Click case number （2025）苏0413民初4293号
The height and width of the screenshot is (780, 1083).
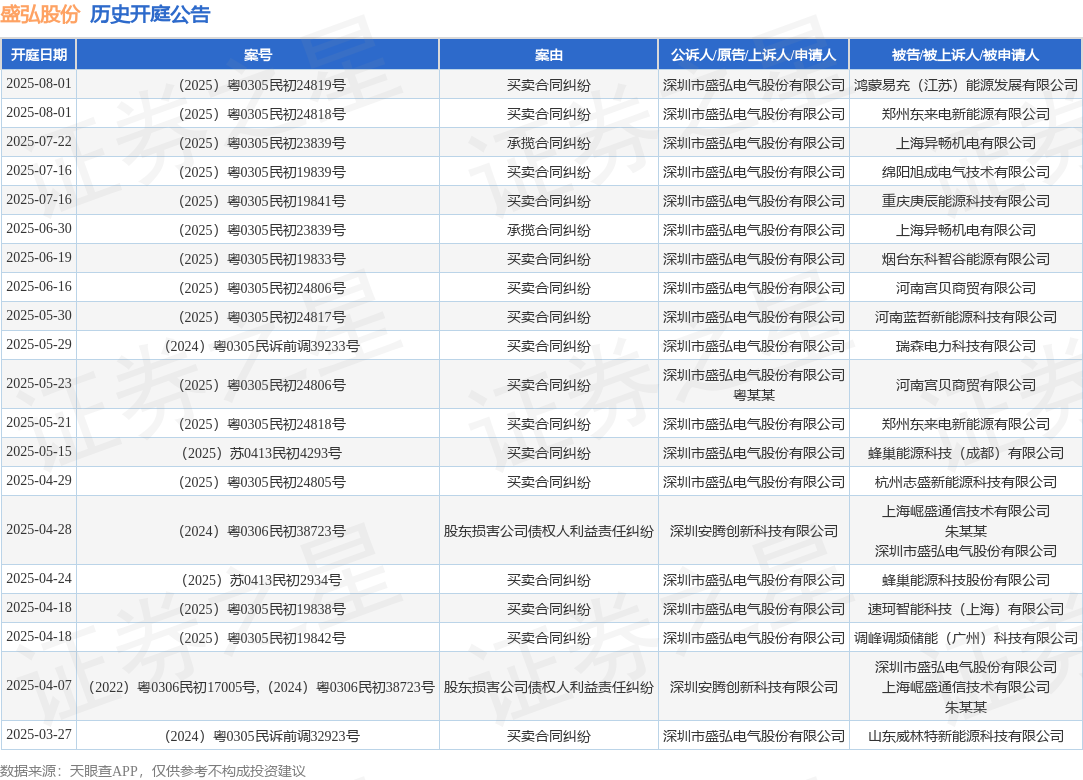tap(262, 453)
